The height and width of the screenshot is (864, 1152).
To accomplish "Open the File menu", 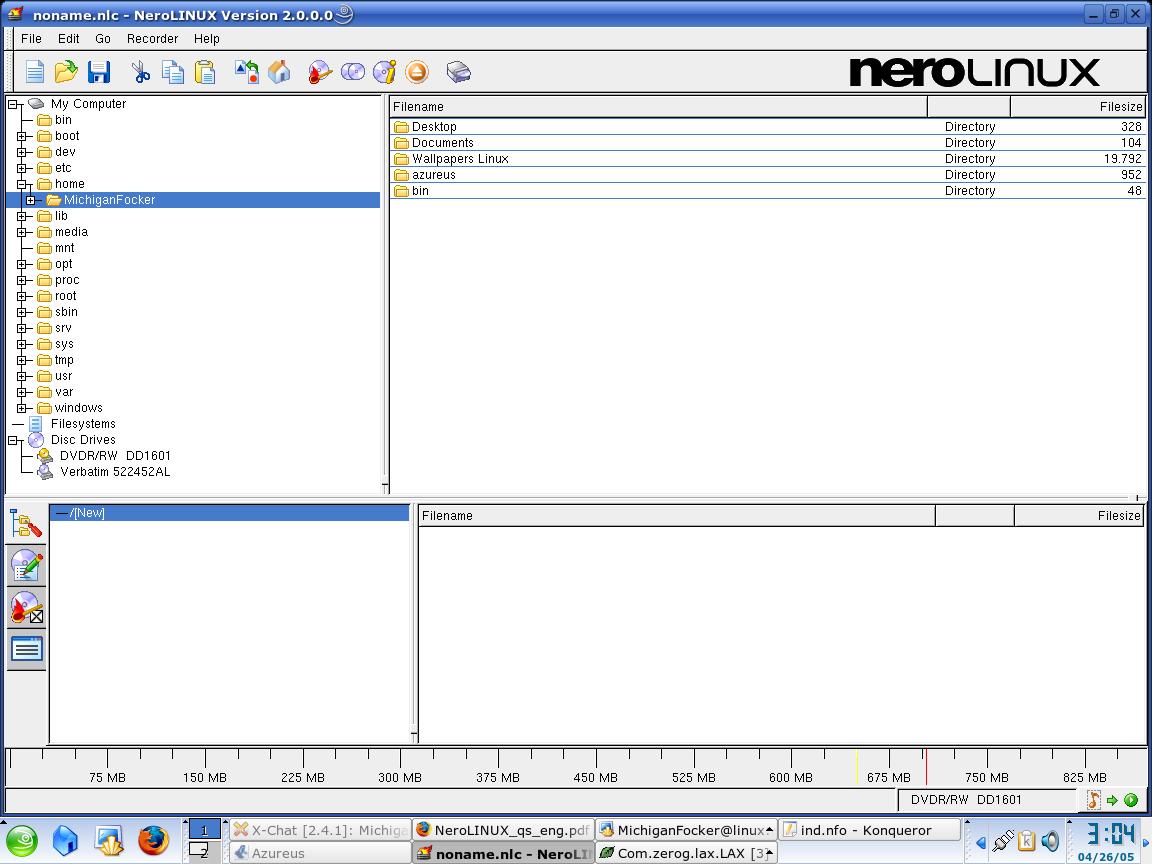I will [x=31, y=38].
